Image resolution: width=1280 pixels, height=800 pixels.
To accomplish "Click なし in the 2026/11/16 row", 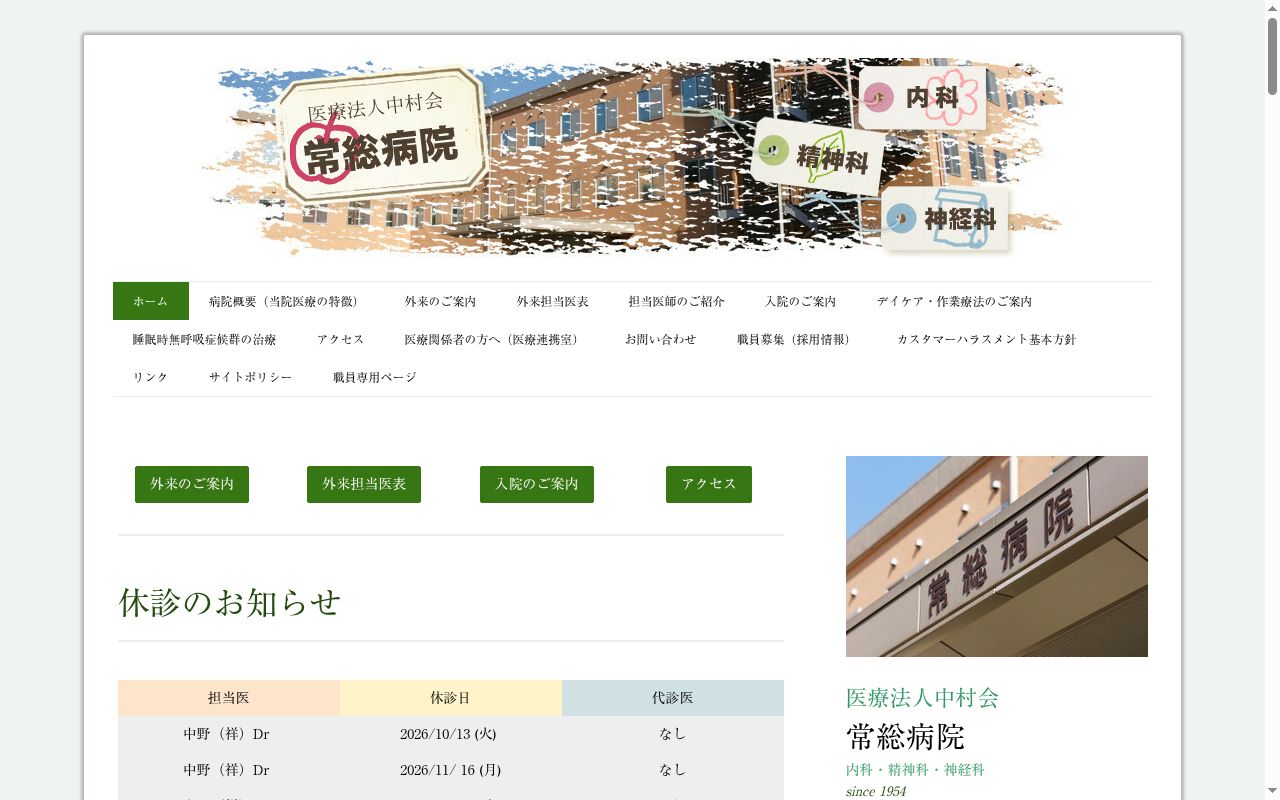I will click(x=673, y=770).
